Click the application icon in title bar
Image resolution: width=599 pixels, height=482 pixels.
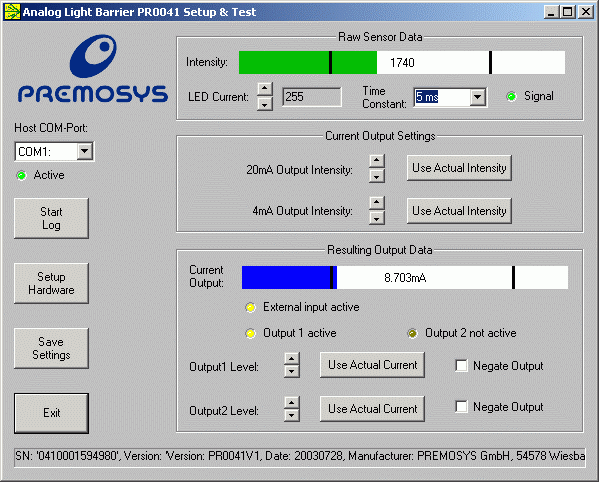click(11, 12)
